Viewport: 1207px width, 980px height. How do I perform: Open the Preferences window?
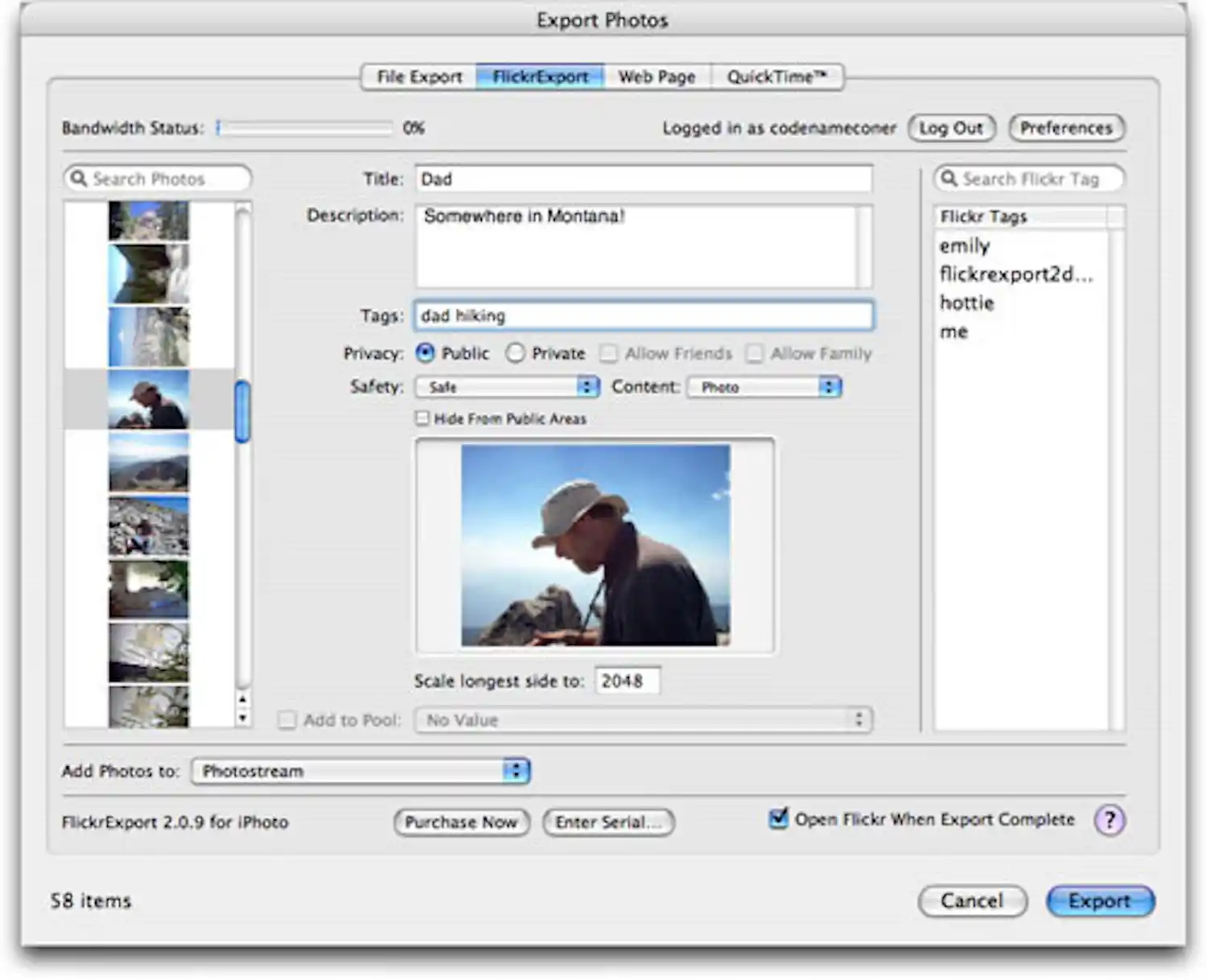[1065, 128]
